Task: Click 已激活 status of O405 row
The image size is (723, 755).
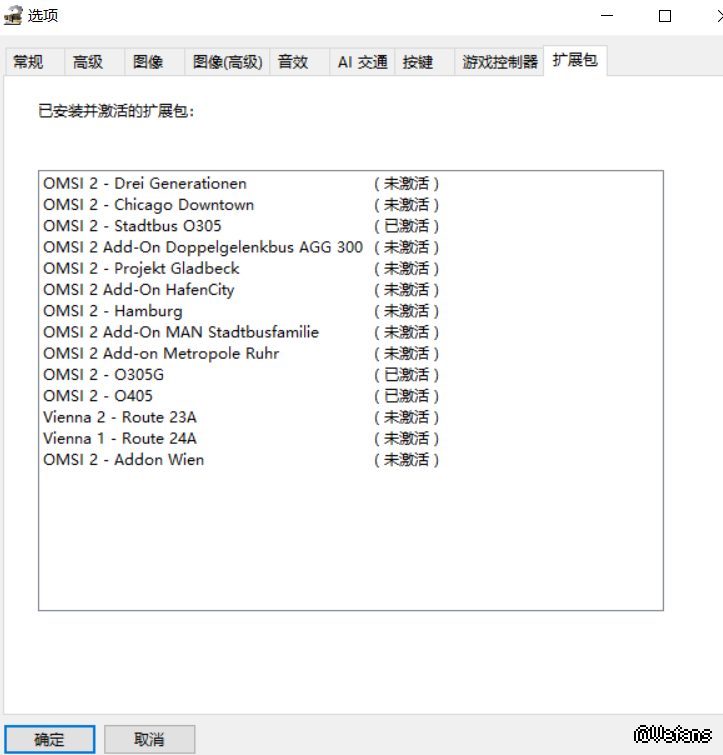Action: point(406,395)
